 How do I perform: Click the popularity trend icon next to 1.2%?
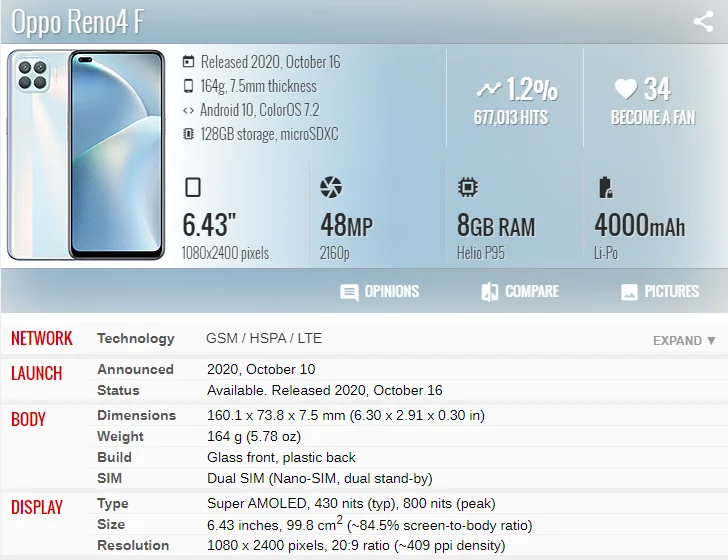(489, 89)
